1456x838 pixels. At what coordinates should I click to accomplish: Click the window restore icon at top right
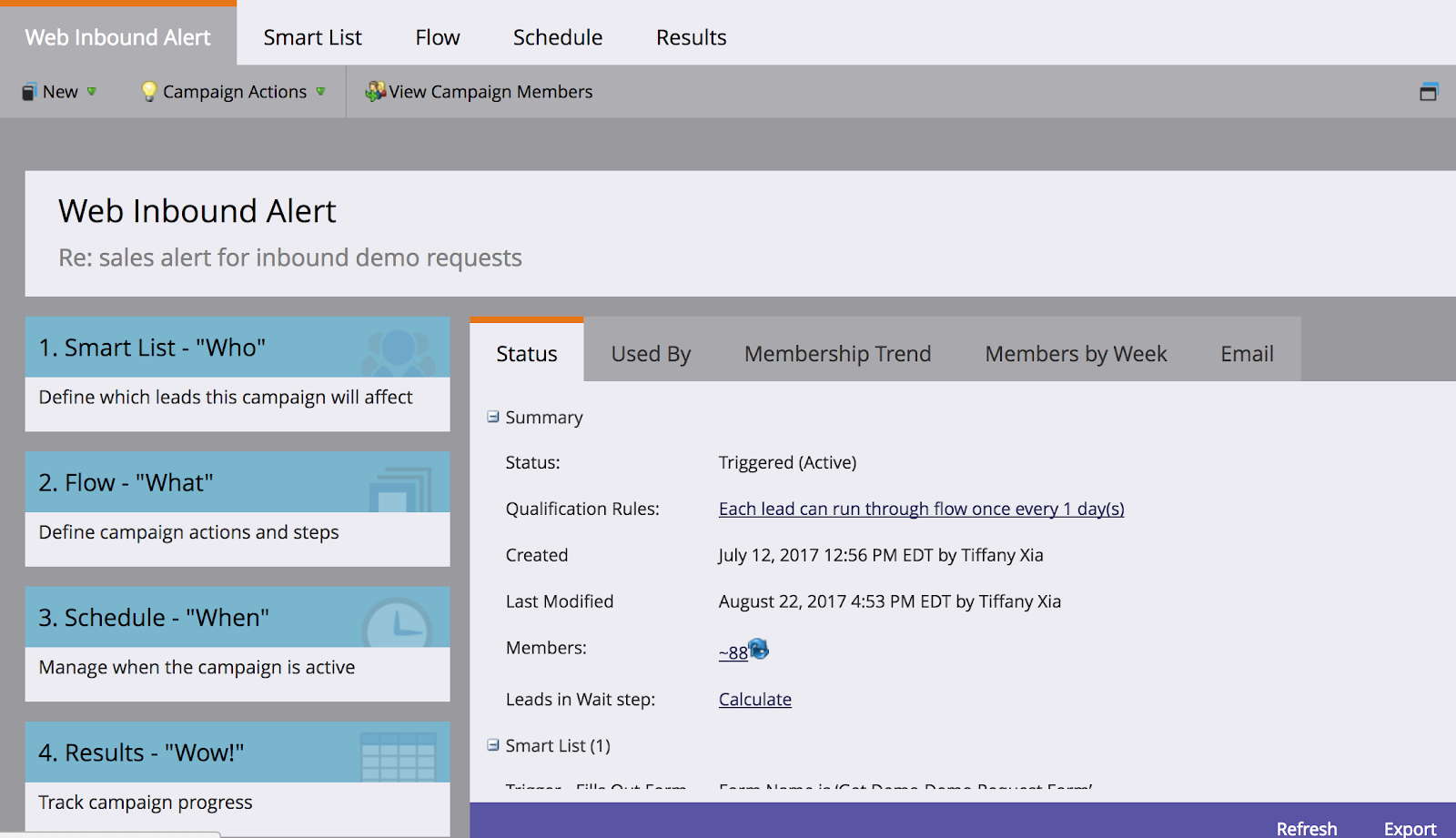coord(1429,92)
